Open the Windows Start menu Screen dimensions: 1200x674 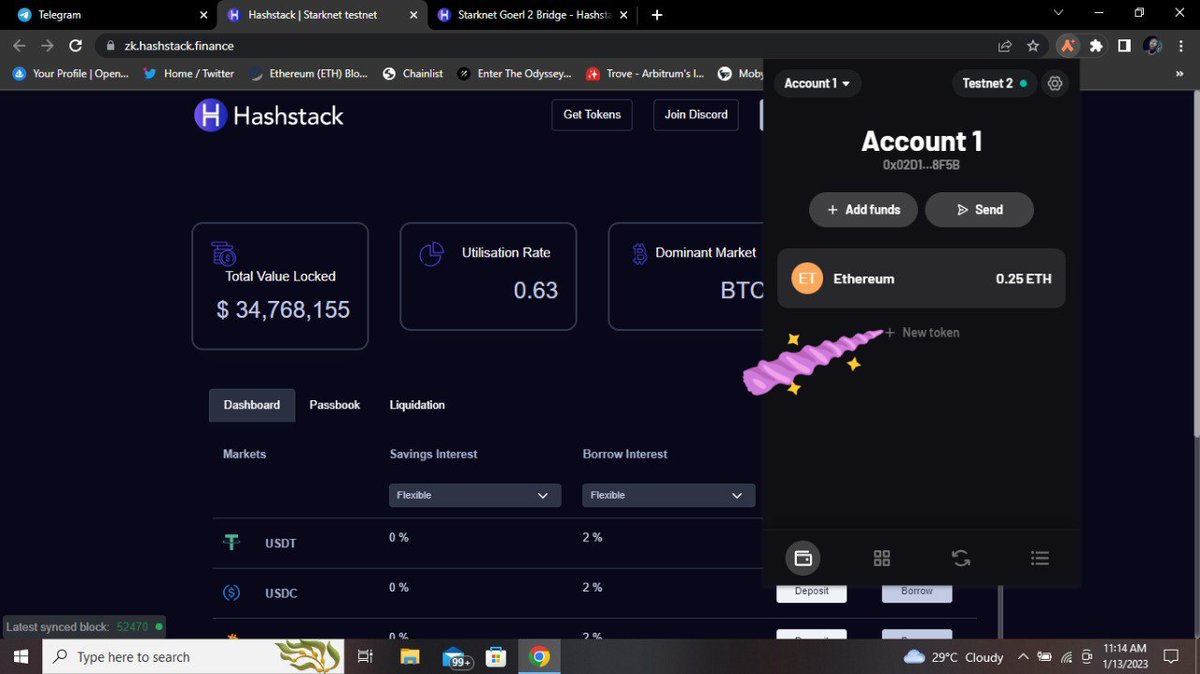click(20, 657)
